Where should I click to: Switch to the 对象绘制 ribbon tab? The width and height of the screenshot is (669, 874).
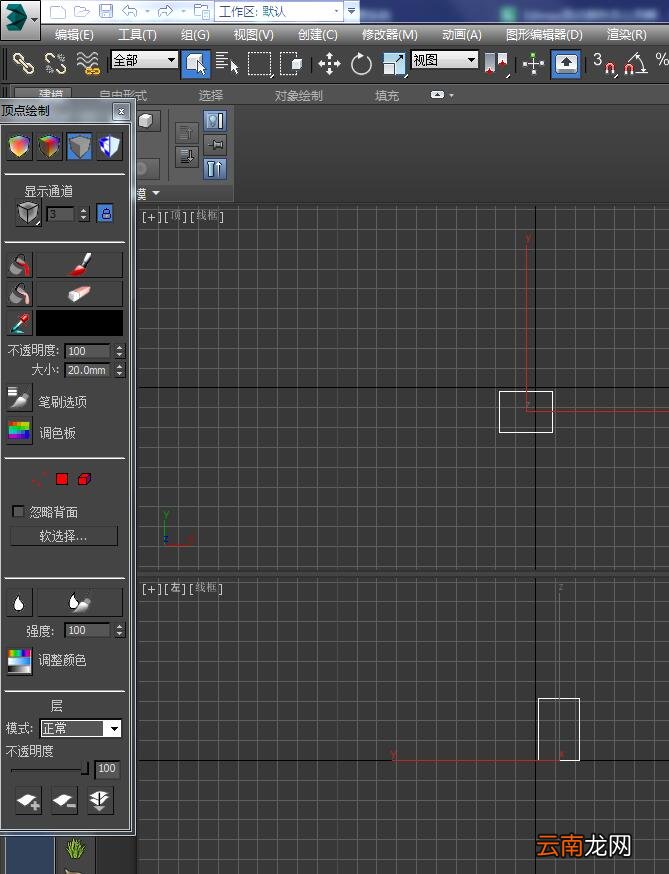[299, 96]
